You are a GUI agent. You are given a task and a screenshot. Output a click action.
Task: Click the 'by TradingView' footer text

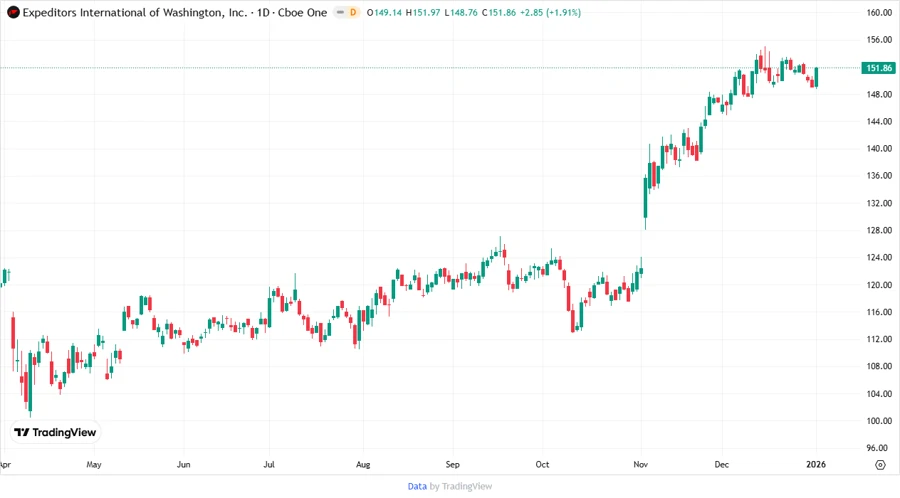(x=461, y=486)
